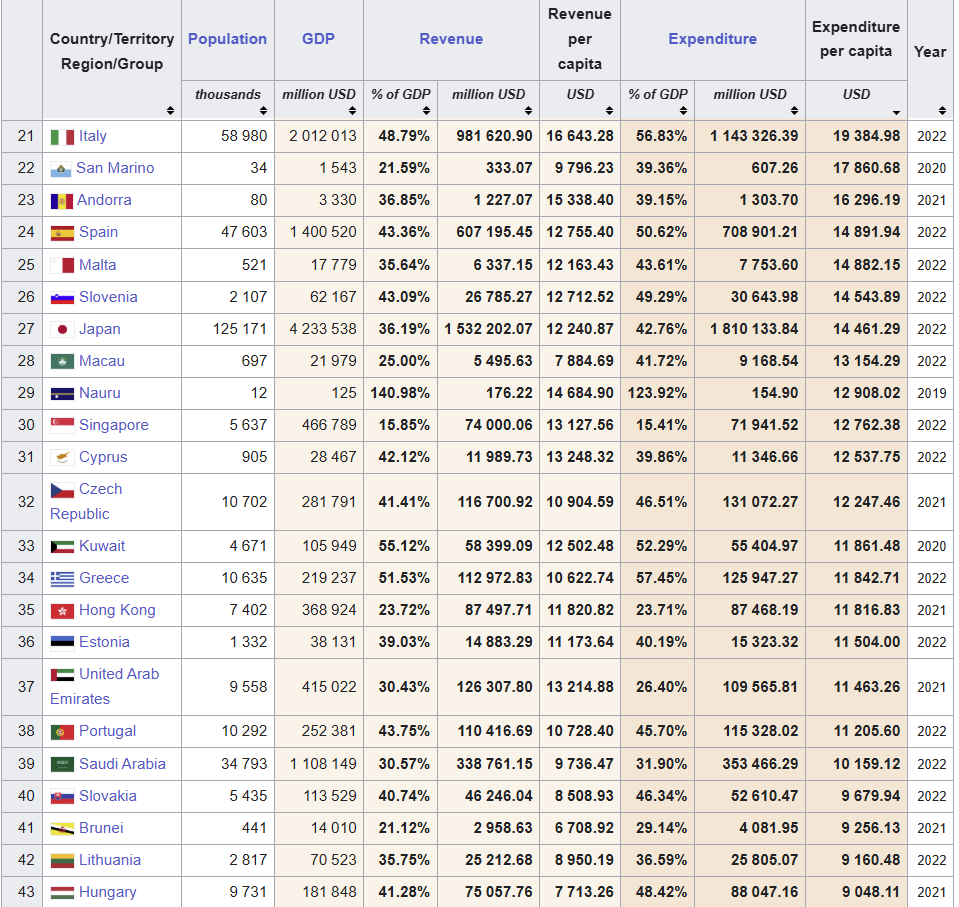
Task: Select Portugal expenditure value 115 328.02
Action: 760,731
